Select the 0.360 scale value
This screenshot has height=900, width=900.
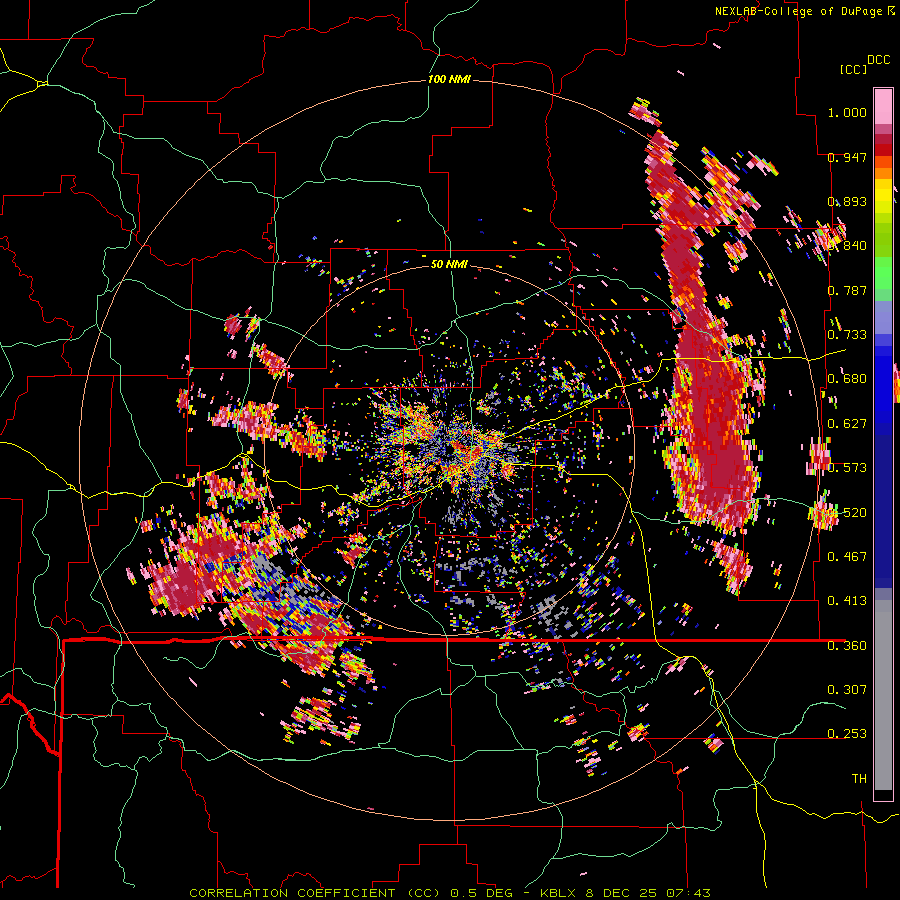(847, 646)
